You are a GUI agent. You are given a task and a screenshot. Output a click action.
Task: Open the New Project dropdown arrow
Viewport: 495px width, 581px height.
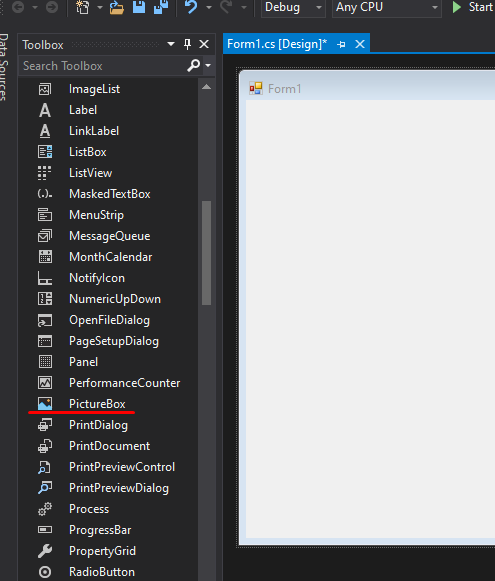(100, 7)
